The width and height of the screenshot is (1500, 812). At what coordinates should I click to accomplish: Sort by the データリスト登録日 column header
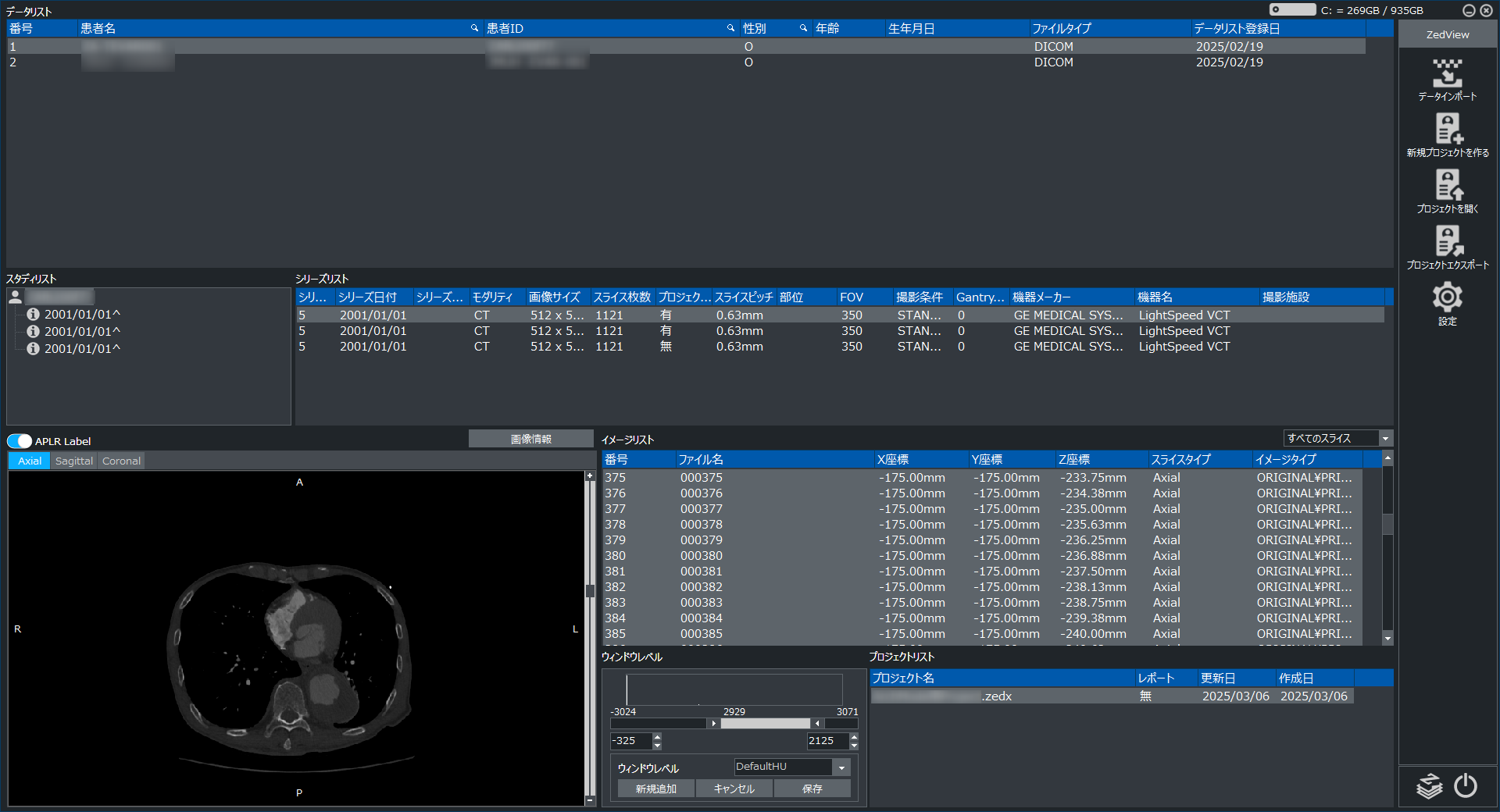tap(1278, 28)
